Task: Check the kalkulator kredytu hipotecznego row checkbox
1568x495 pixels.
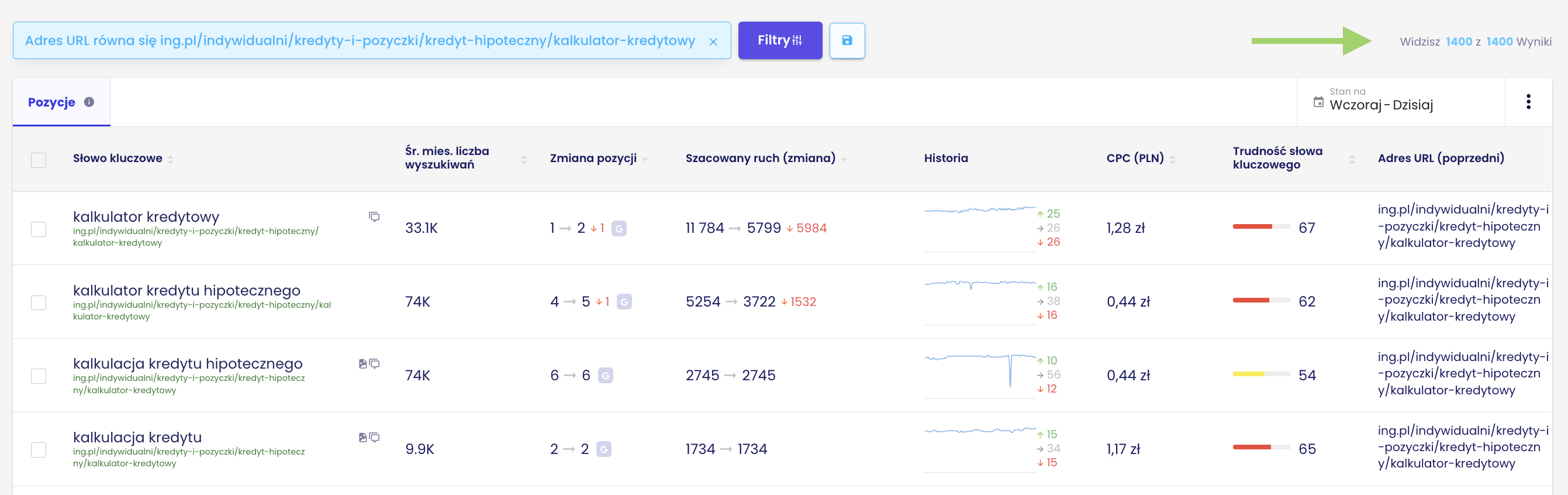Action: pos(39,302)
